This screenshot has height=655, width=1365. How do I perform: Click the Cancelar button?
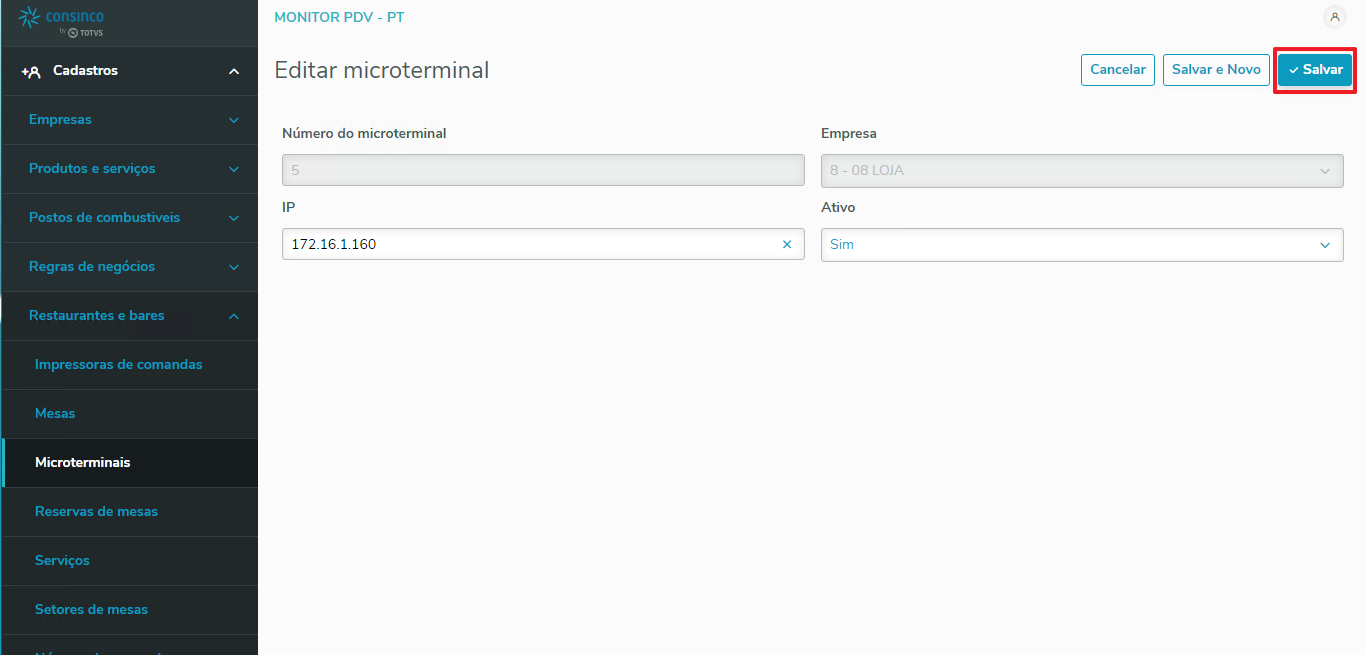1118,70
